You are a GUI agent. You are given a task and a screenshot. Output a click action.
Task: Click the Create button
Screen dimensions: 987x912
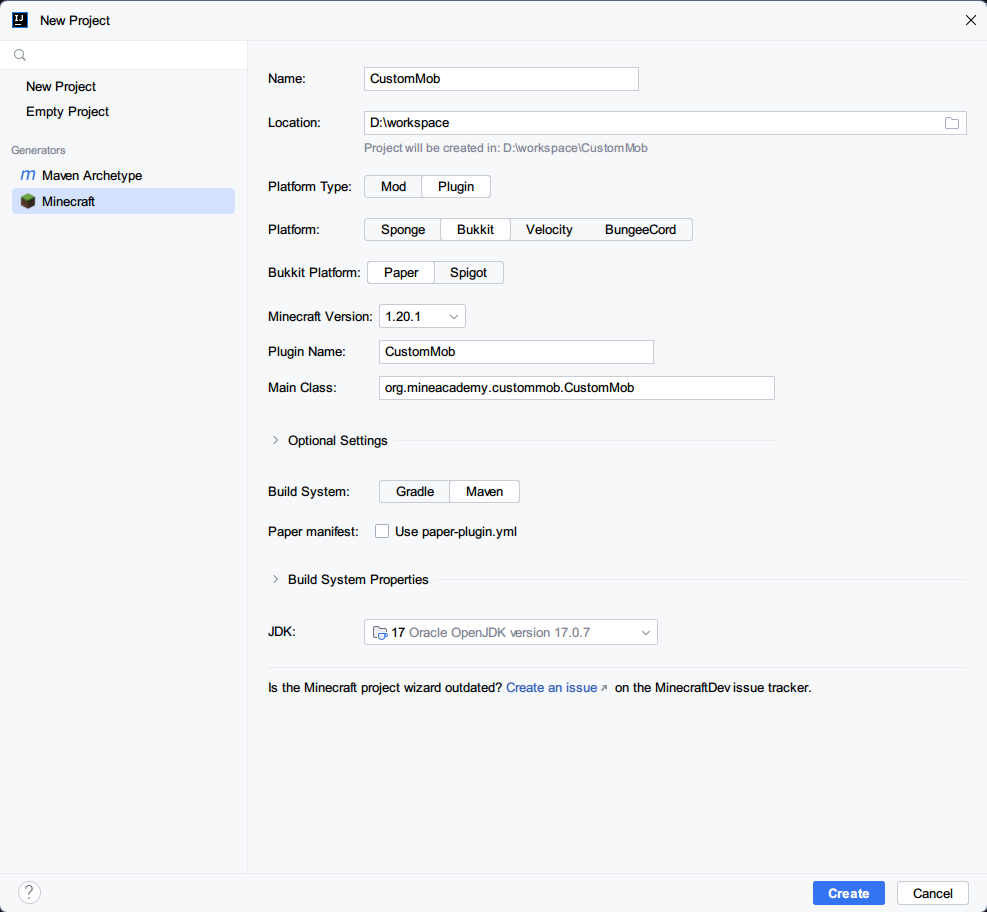848,893
